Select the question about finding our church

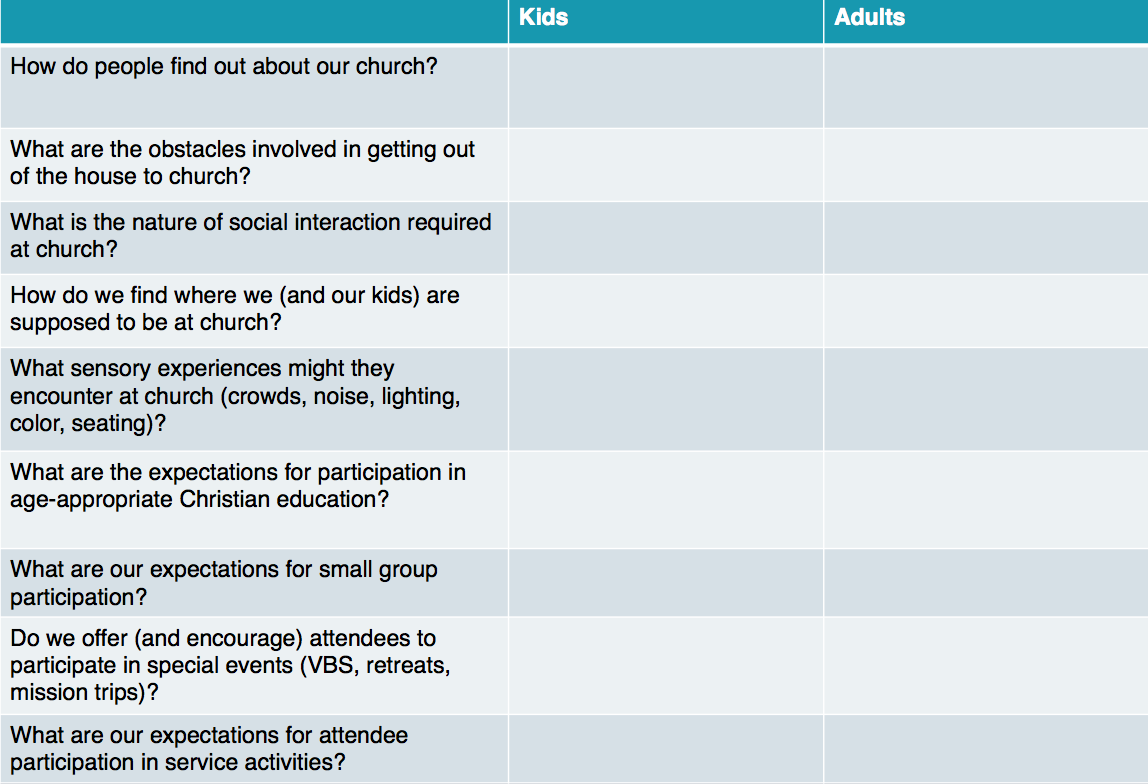pos(224,69)
